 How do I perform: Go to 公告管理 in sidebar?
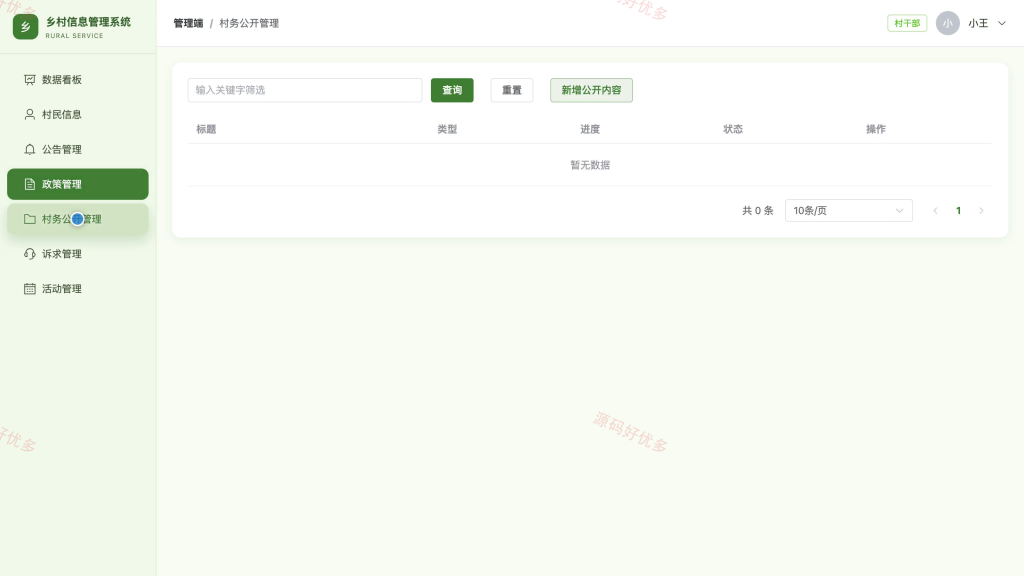[78, 150]
